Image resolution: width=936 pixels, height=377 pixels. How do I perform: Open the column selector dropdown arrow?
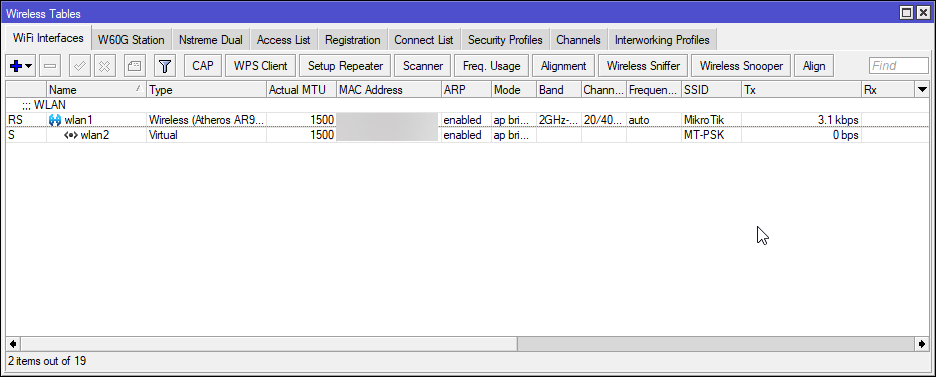point(922,90)
